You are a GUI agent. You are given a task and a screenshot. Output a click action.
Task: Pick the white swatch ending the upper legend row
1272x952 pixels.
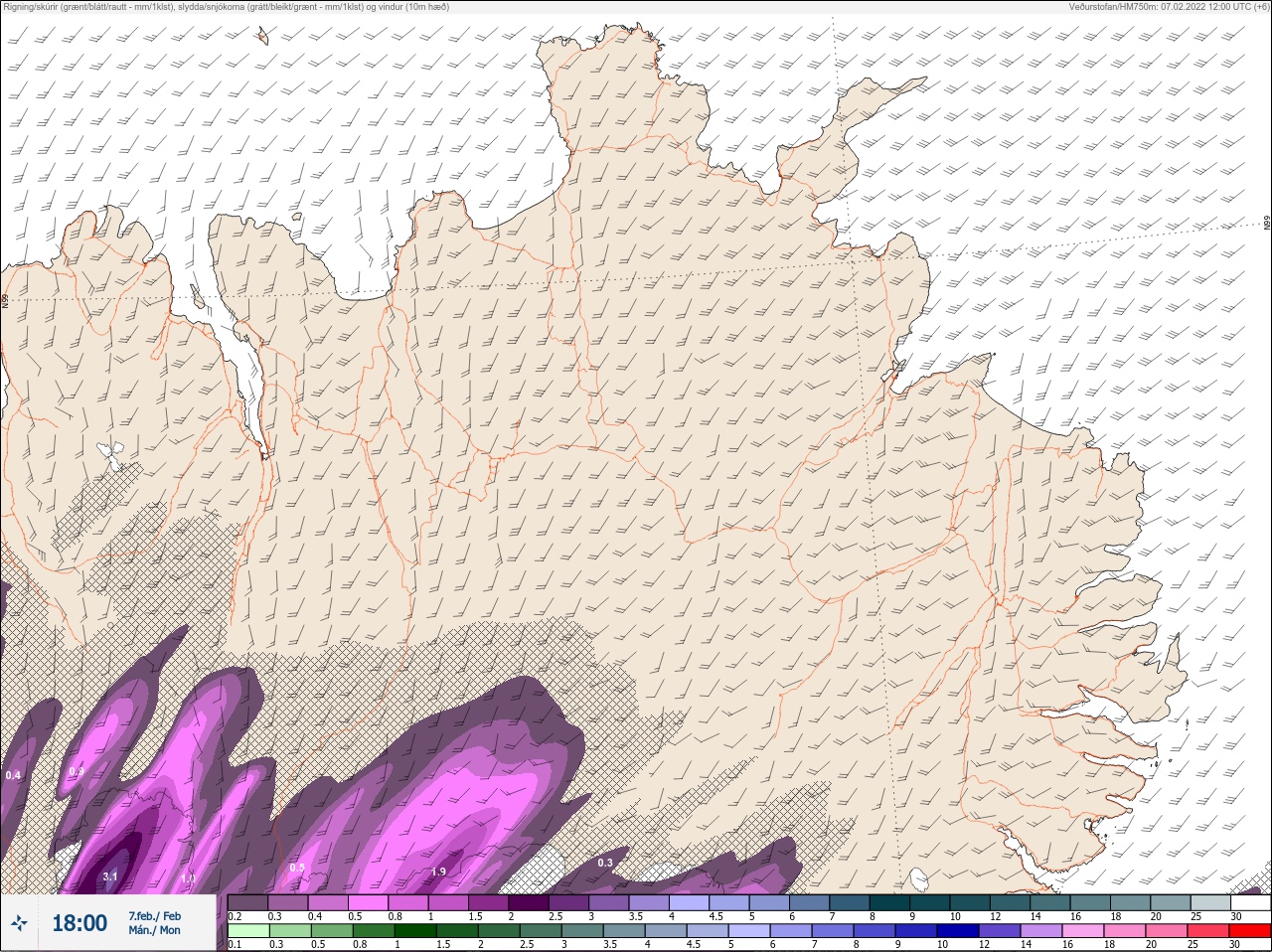point(1250,903)
